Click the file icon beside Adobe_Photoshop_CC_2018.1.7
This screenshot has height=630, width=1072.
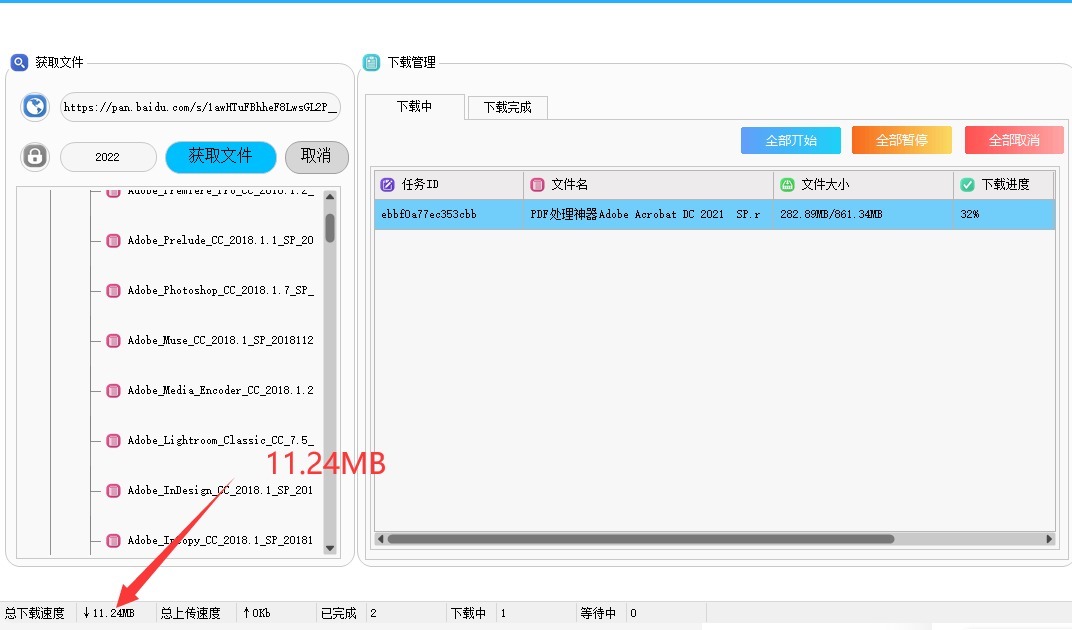click(x=113, y=291)
